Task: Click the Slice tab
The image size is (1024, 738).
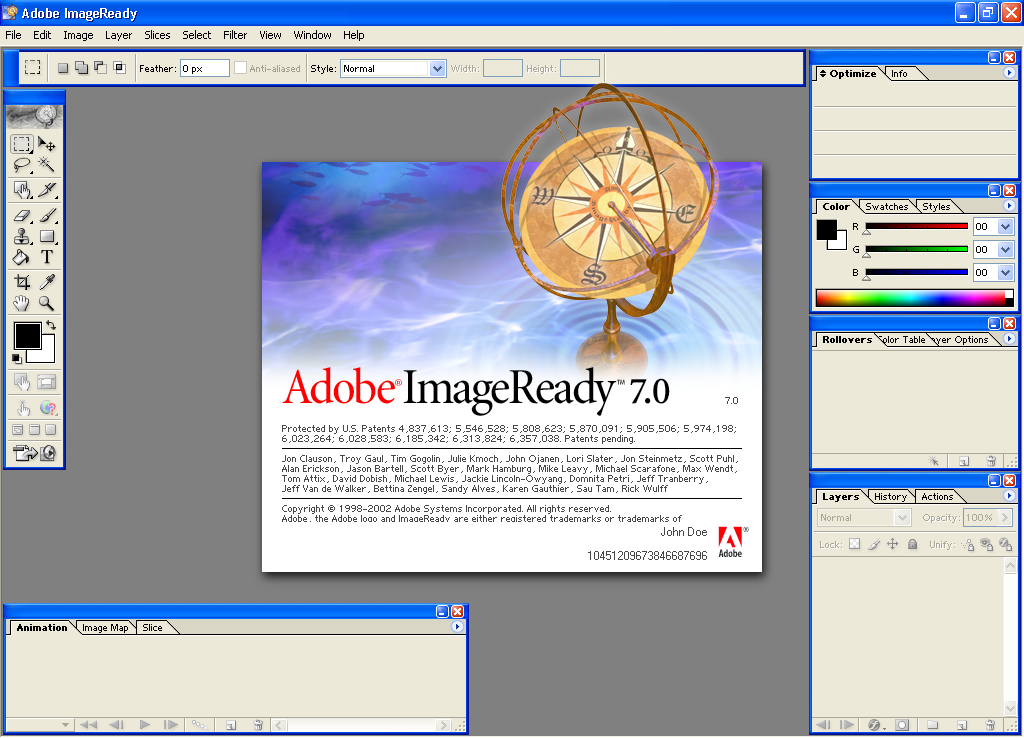Action: [152, 628]
